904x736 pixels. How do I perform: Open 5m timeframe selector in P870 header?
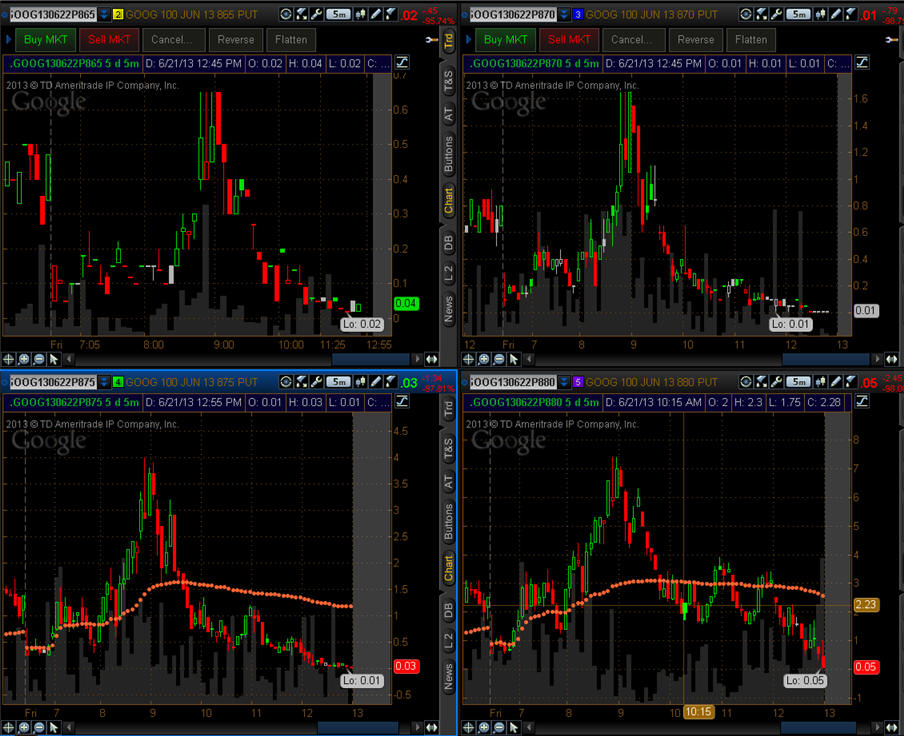point(798,14)
